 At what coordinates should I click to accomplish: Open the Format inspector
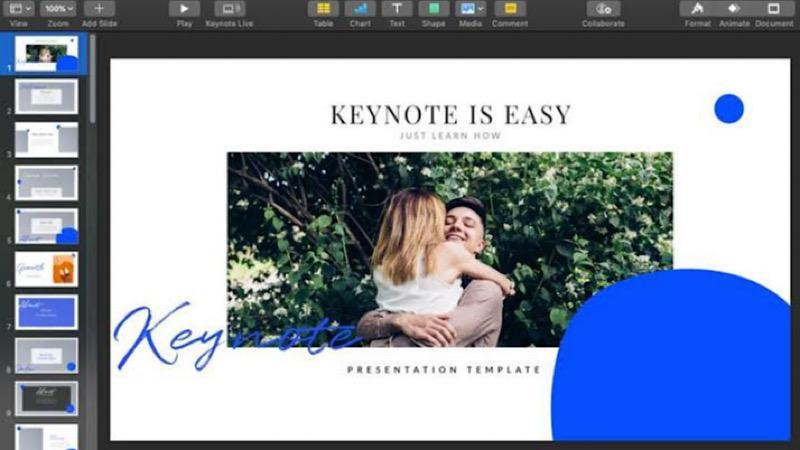click(697, 9)
